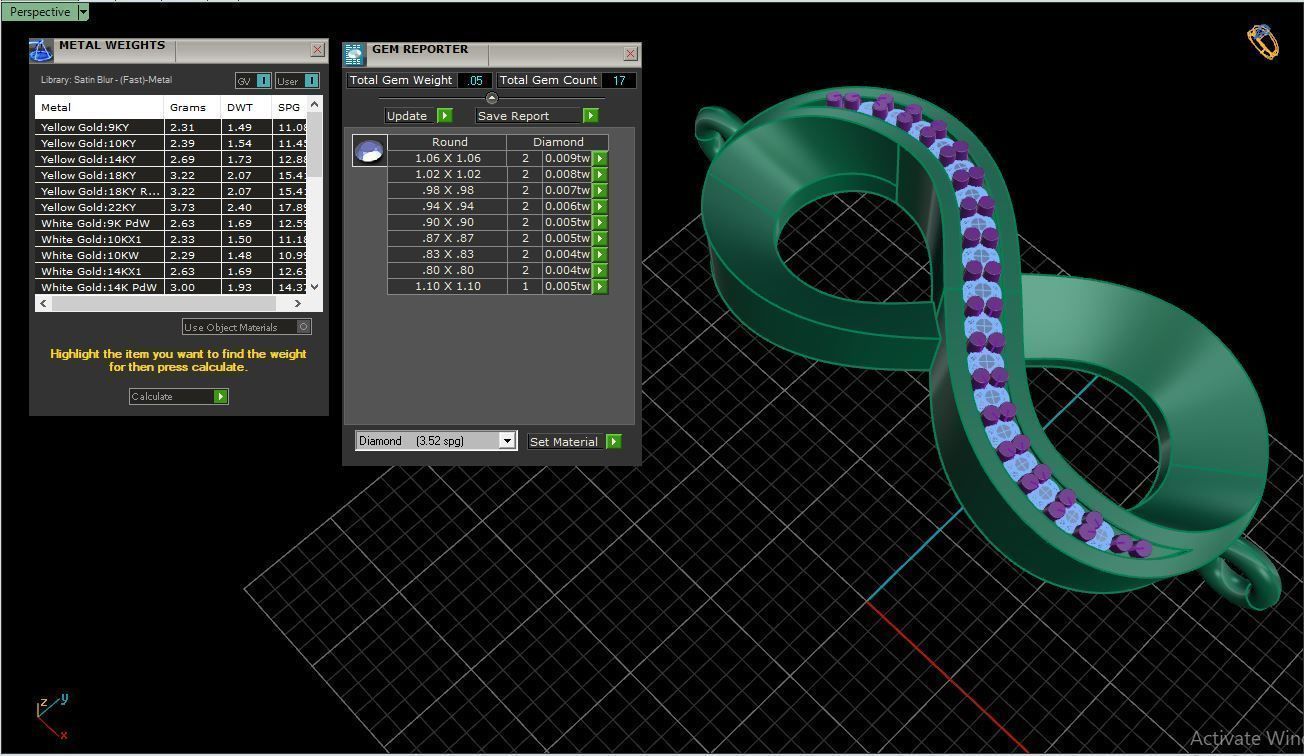The image size is (1304, 756).
Task: Click the green arrow next to Calculate
Action: (221, 397)
